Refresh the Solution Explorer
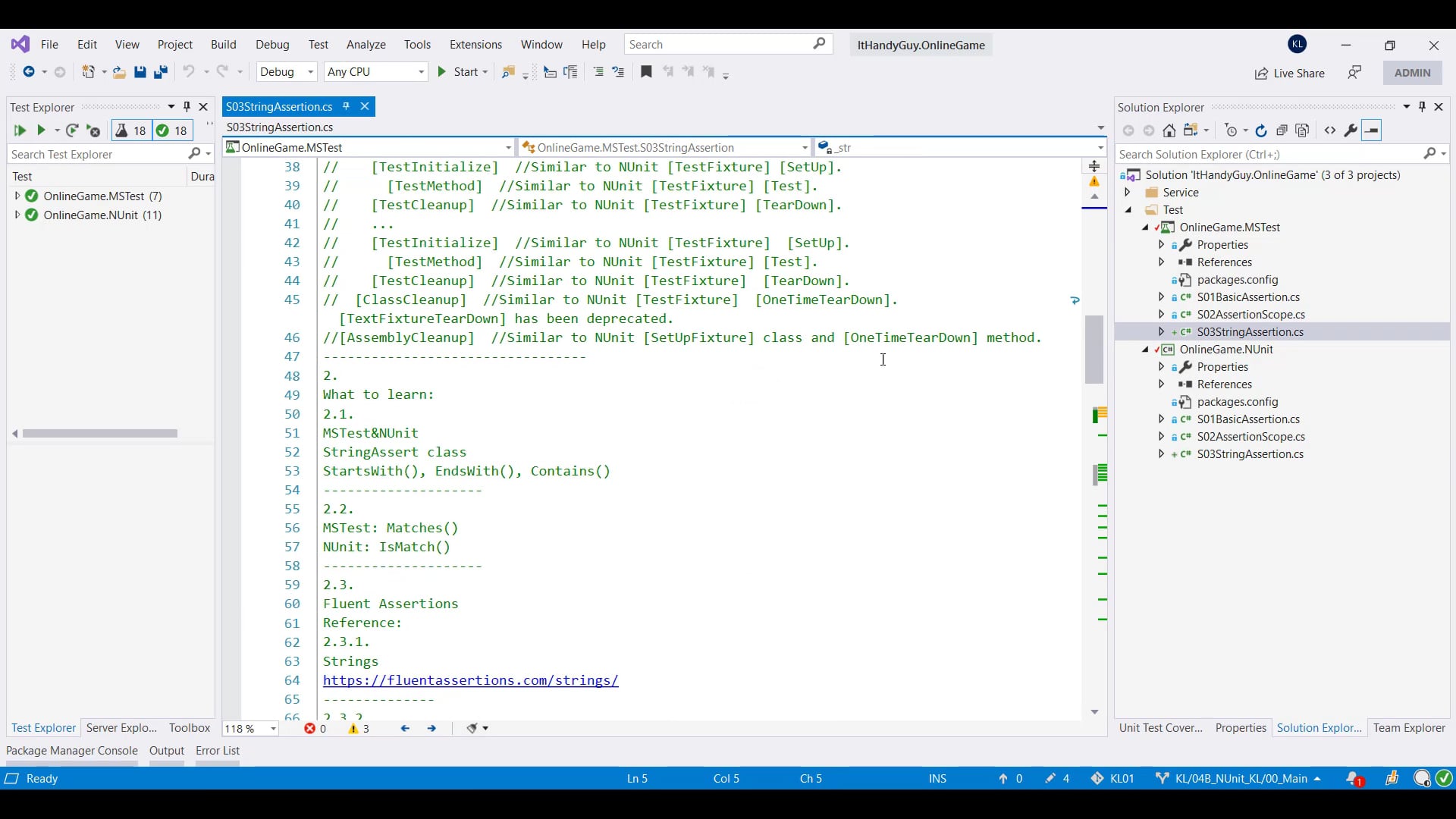Image resolution: width=1456 pixels, height=819 pixels. (1261, 130)
